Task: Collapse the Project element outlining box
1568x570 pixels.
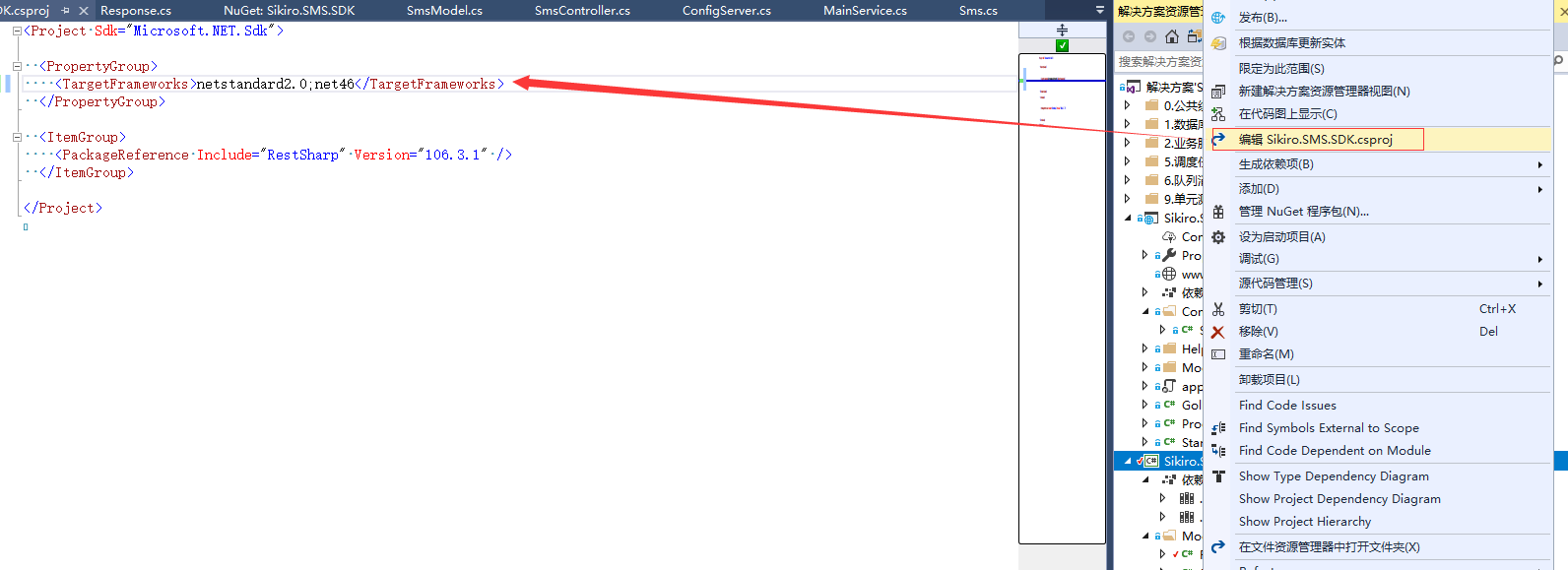Action: (17, 32)
